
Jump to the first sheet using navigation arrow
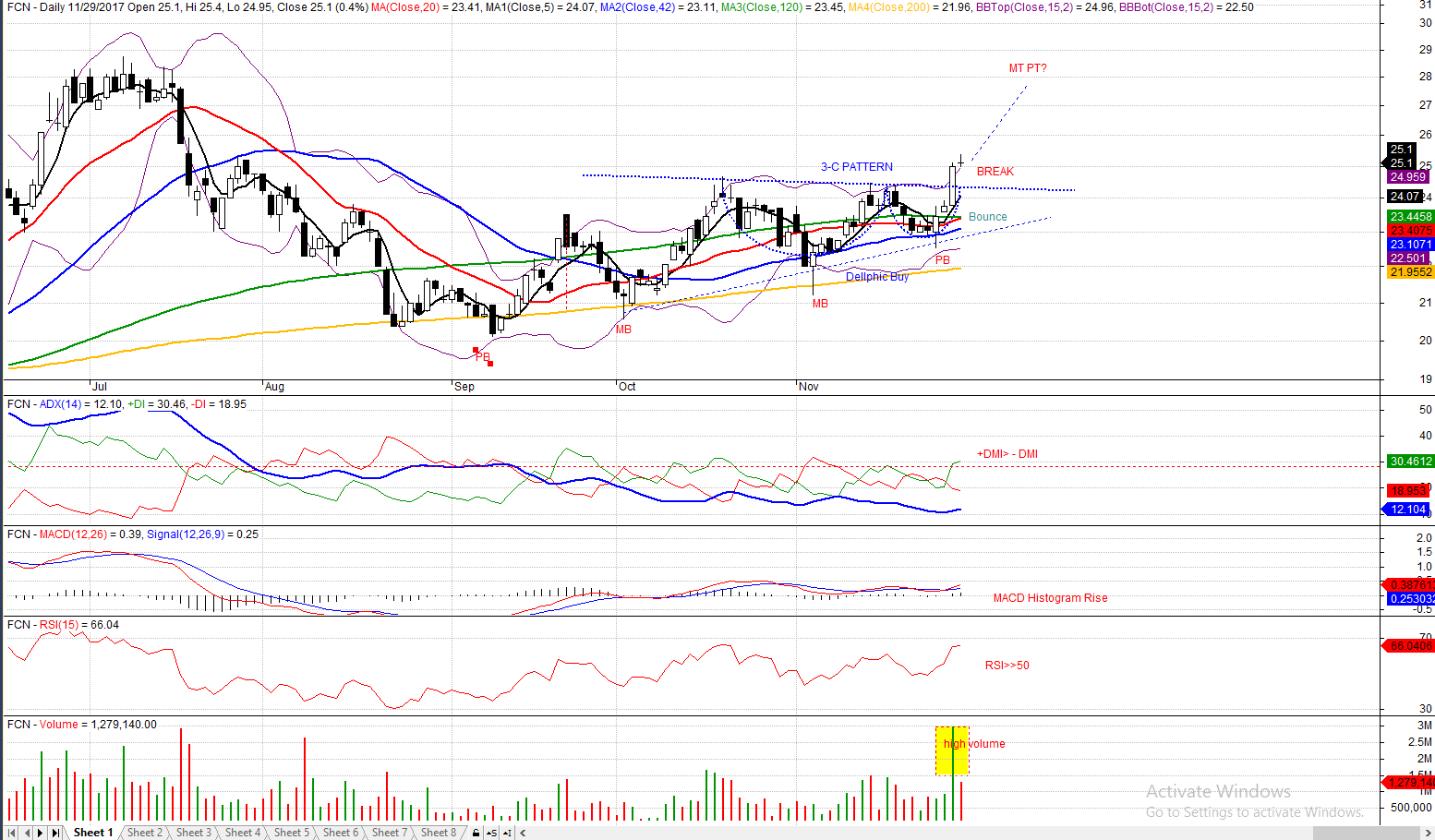(12, 833)
